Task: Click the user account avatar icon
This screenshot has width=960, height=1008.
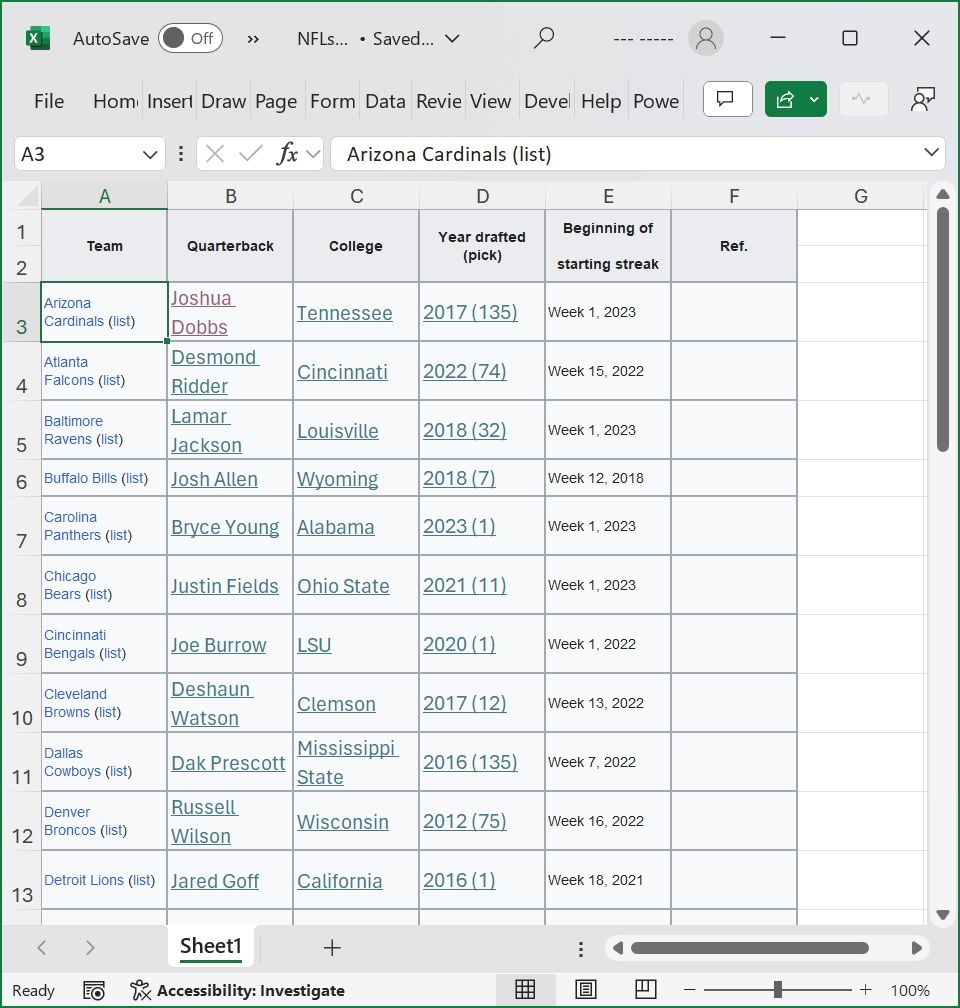Action: coord(706,38)
